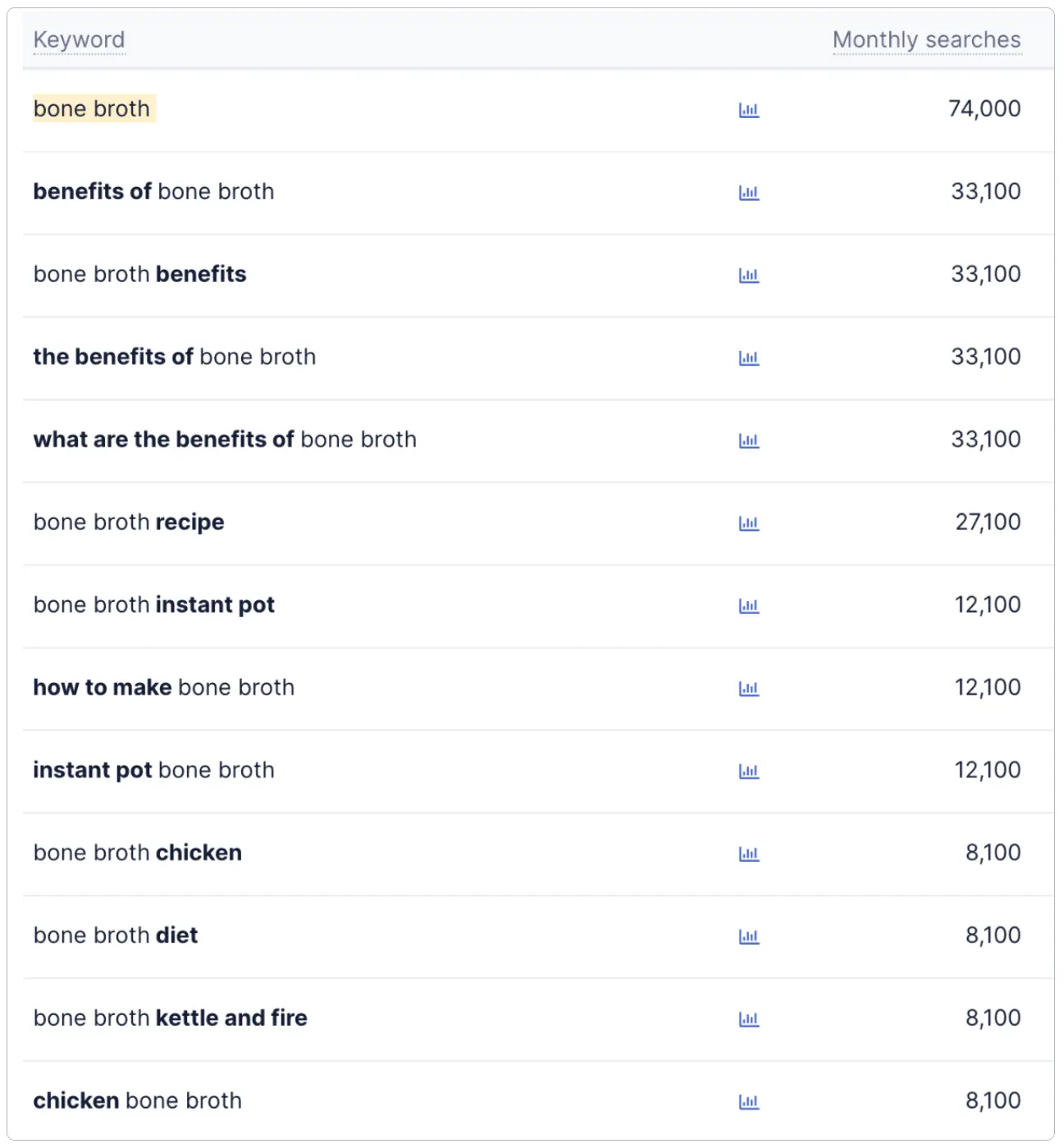Click chart icon for benefits of bone broth
This screenshot has width=1063, height=1148.
click(x=749, y=193)
